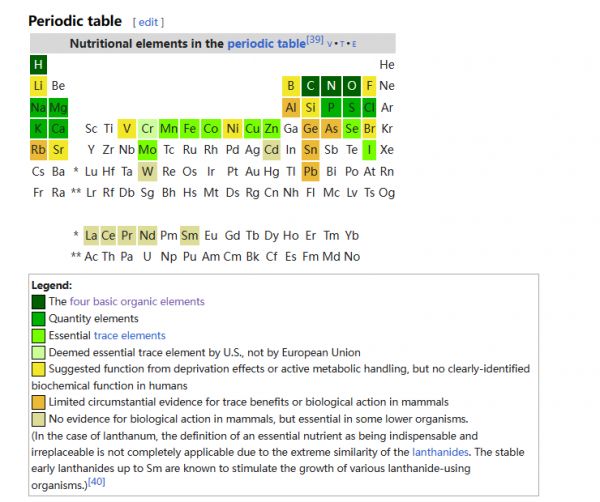Click the Carbon (C) element cell
This screenshot has width=600, height=502.
pos(310,86)
